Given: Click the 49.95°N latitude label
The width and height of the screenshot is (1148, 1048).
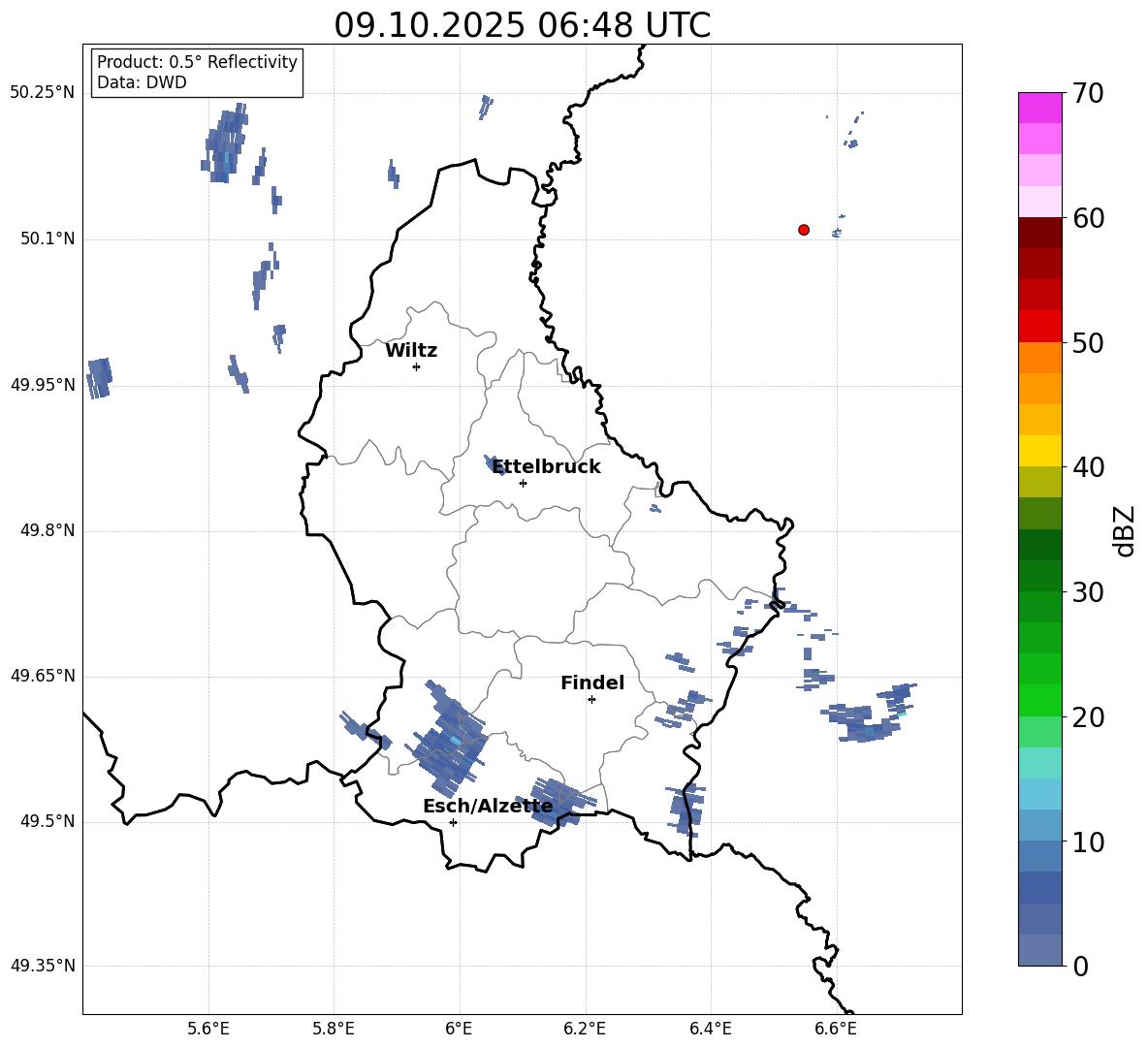Looking at the screenshot, I should 43,384.
